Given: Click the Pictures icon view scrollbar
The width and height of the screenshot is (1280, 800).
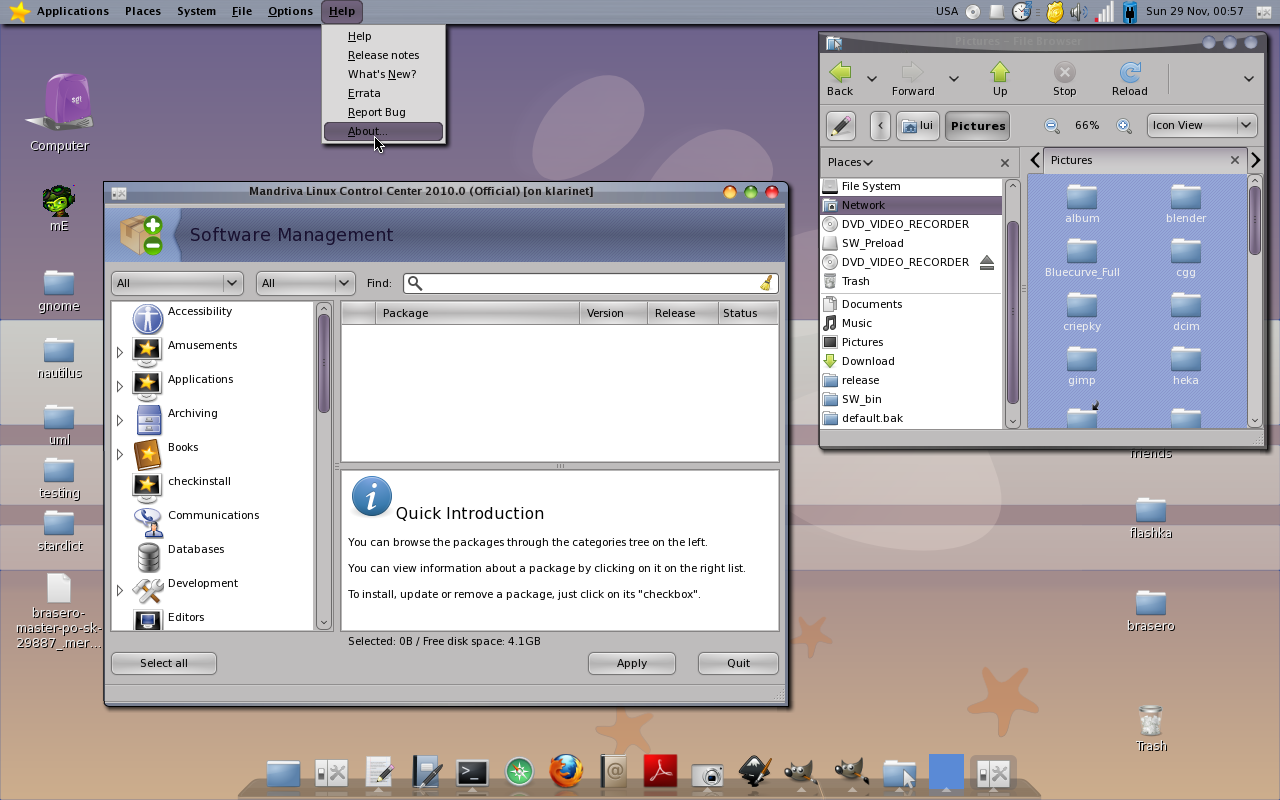Looking at the screenshot, I should point(1255,302).
